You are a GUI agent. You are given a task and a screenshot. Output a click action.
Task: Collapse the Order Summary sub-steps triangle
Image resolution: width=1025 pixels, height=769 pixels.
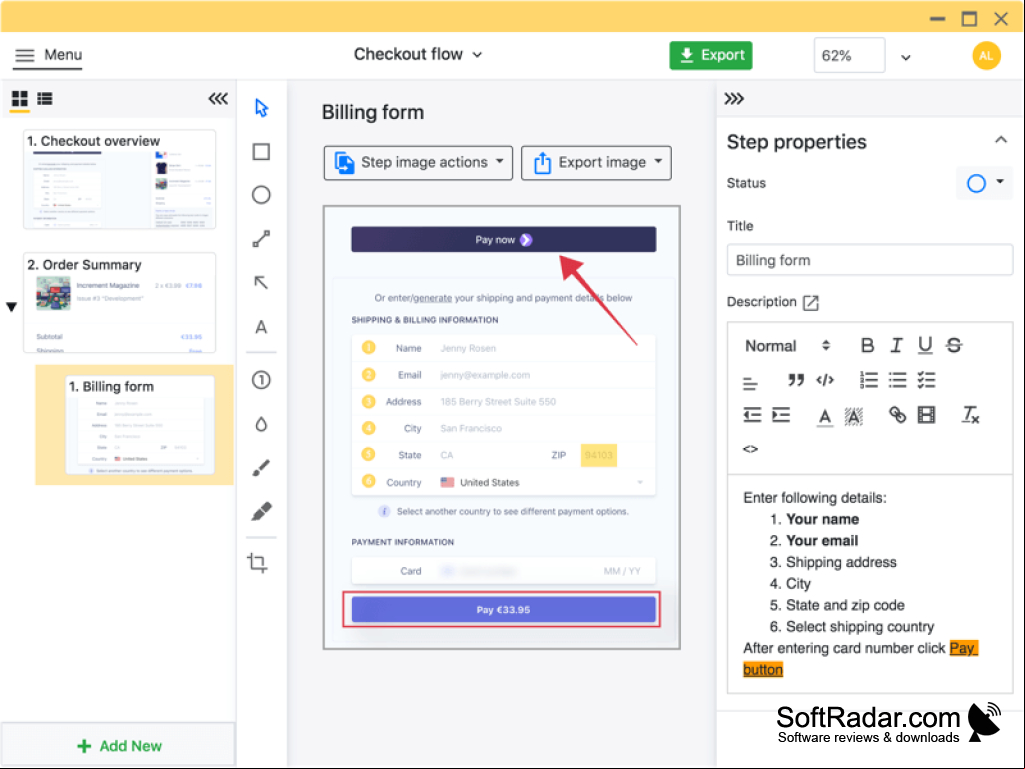click(x=11, y=307)
